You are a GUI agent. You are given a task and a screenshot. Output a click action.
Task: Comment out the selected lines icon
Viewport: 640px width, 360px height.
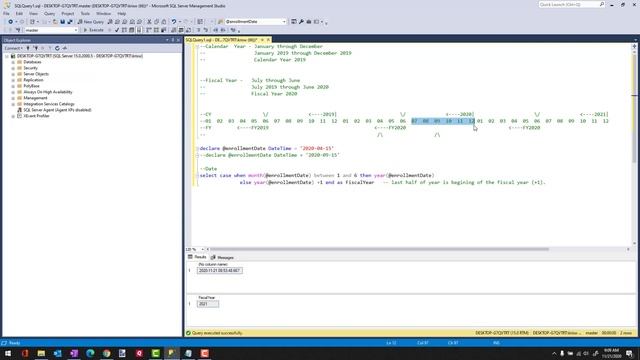pyautogui.click(x=199, y=30)
